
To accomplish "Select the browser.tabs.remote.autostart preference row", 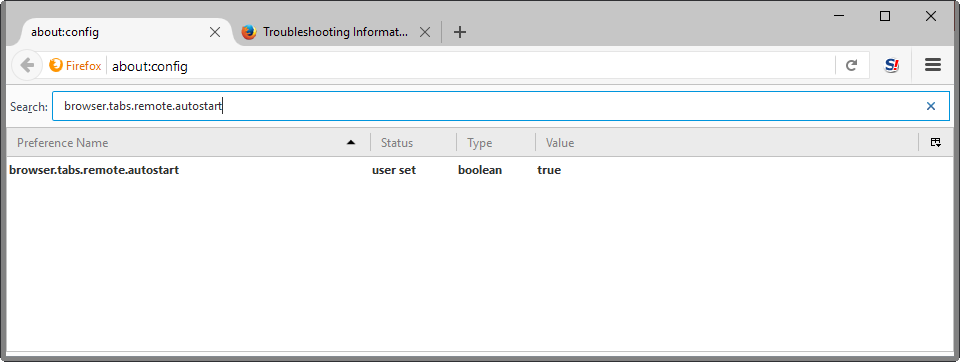I will tap(480, 170).
